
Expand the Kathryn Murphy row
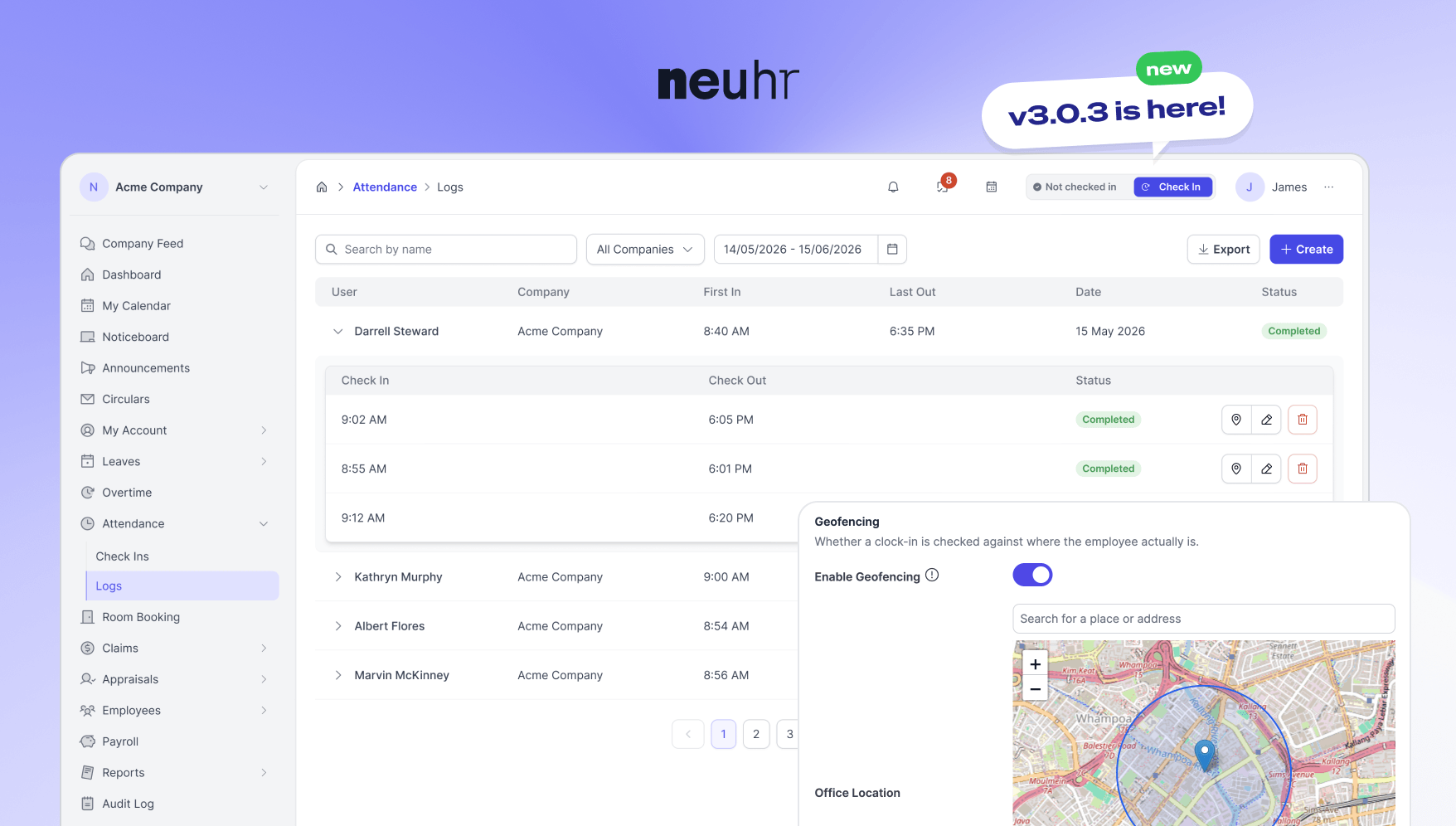click(337, 577)
